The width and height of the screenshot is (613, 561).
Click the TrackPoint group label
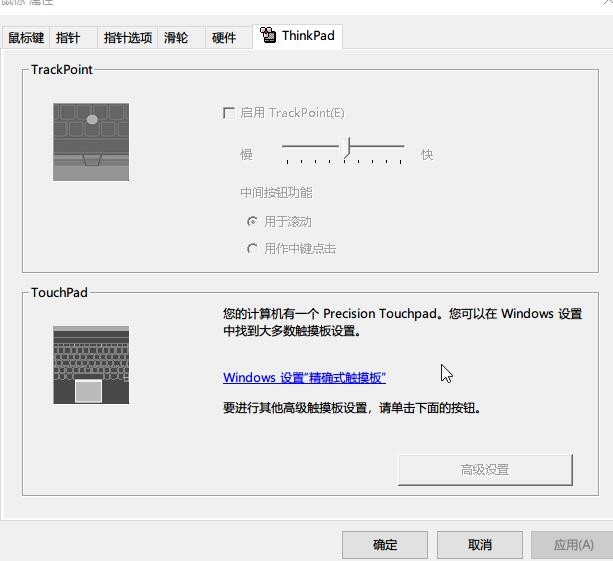click(62, 70)
